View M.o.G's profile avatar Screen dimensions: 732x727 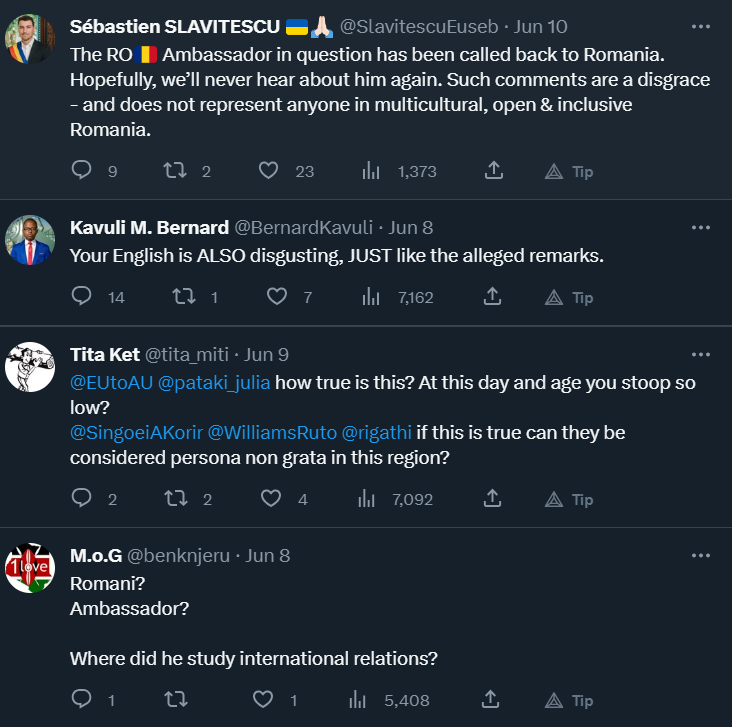[x=30, y=569]
